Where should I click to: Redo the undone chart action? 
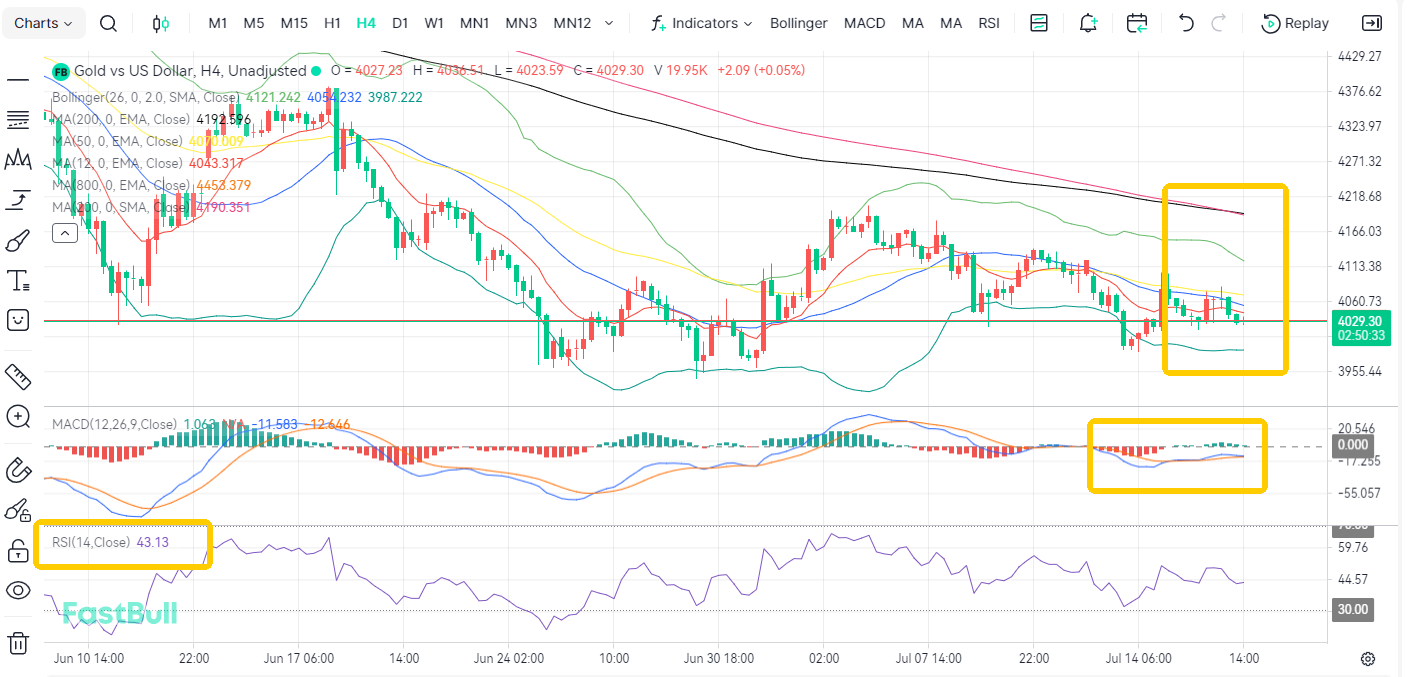tap(1218, 23)
